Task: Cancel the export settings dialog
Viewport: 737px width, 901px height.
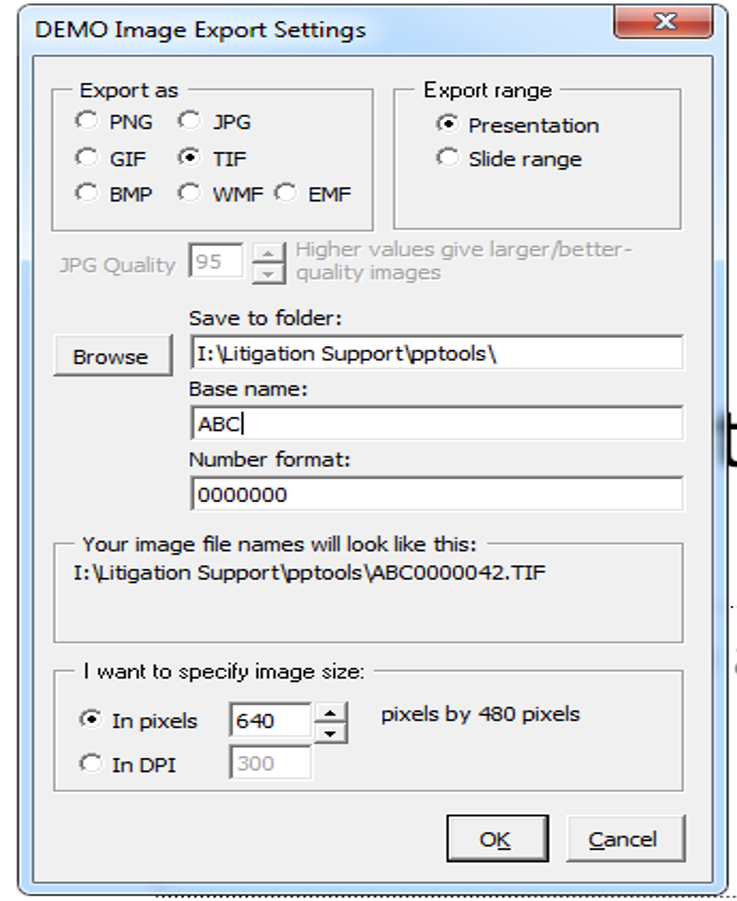Action: pyautogui.click(x=626, y=838)
